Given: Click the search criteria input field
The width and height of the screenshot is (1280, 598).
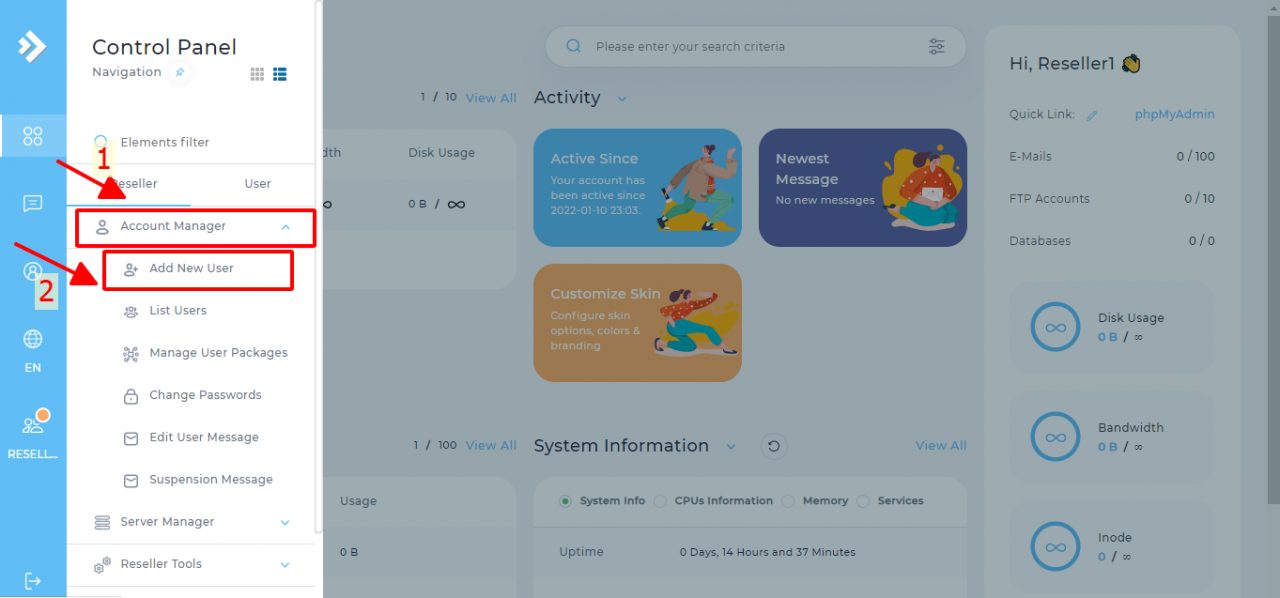Looking at the screenshot, I should pyautogui.click(x=750, y=46).
